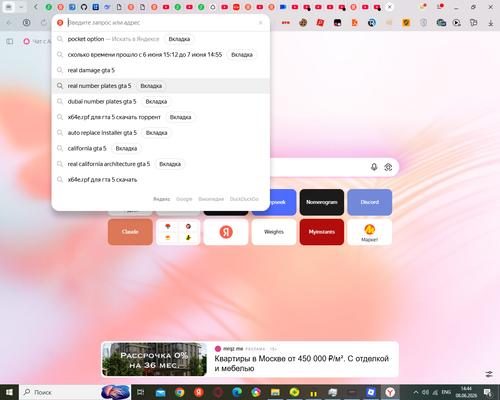This screenshot has width=500, height=400.
Task: Go back with the back arrow
Action: 9,23
